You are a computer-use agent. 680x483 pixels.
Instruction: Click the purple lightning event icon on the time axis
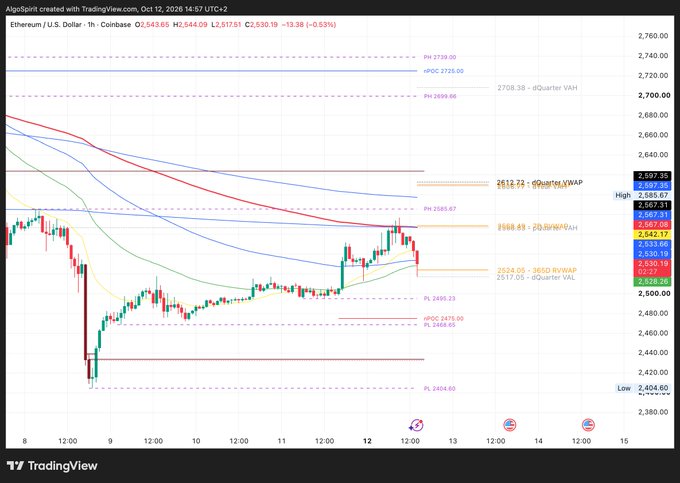click(x=416, y=425)
